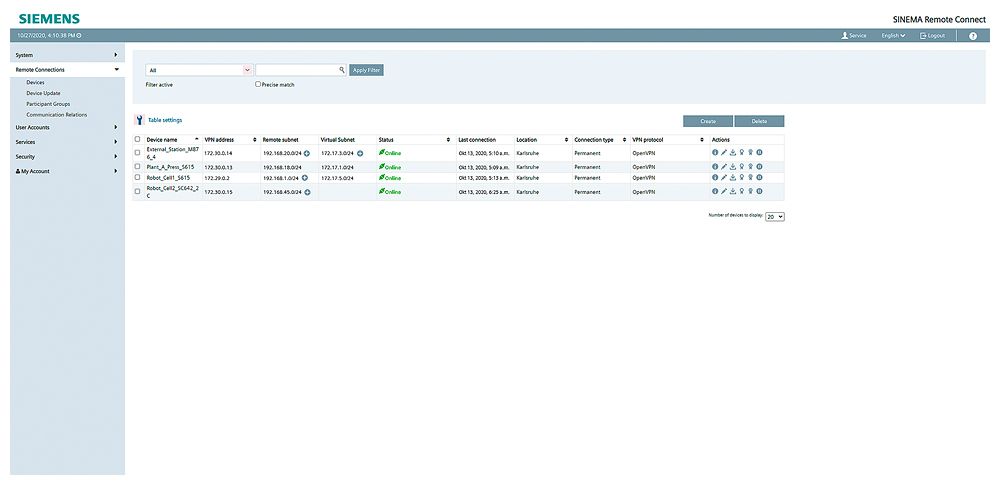Edit Robot_Cell2_SC642_2C with pencil icon
Screen dimensions: 1000x485
[x=724, y=191]
